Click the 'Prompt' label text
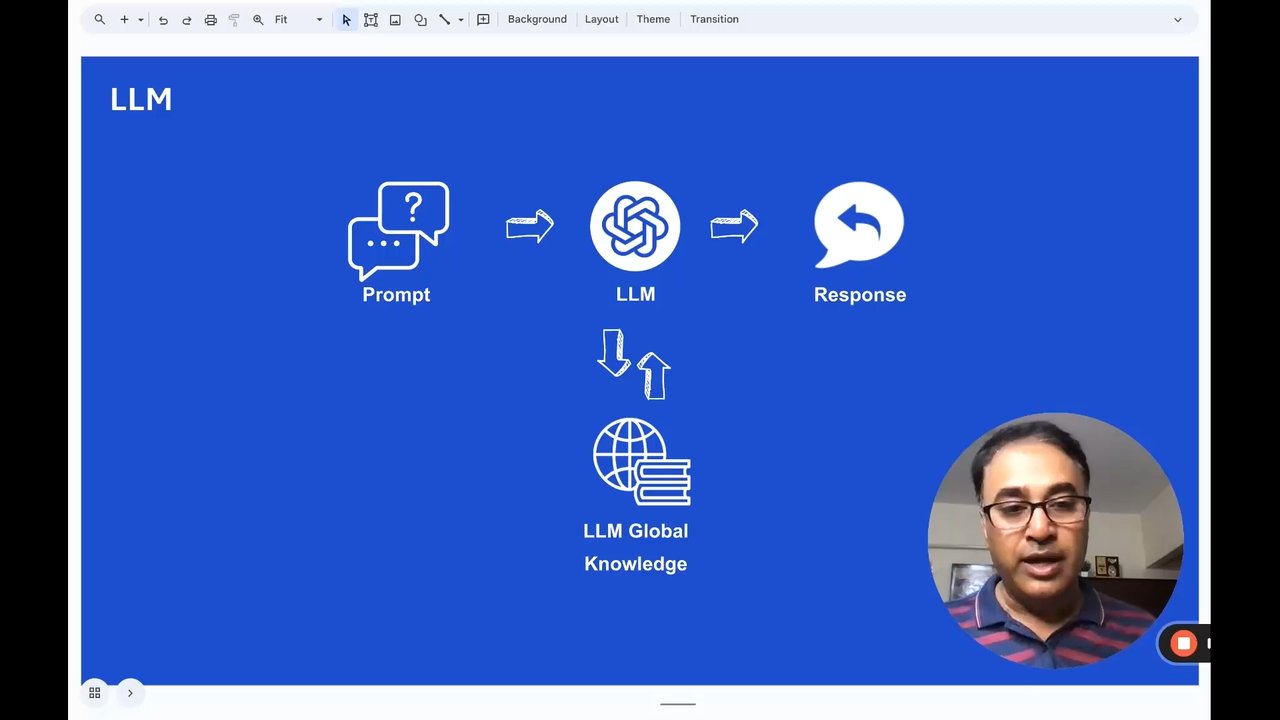Viewport: 1280px width, 720px height. pos(396,295)
